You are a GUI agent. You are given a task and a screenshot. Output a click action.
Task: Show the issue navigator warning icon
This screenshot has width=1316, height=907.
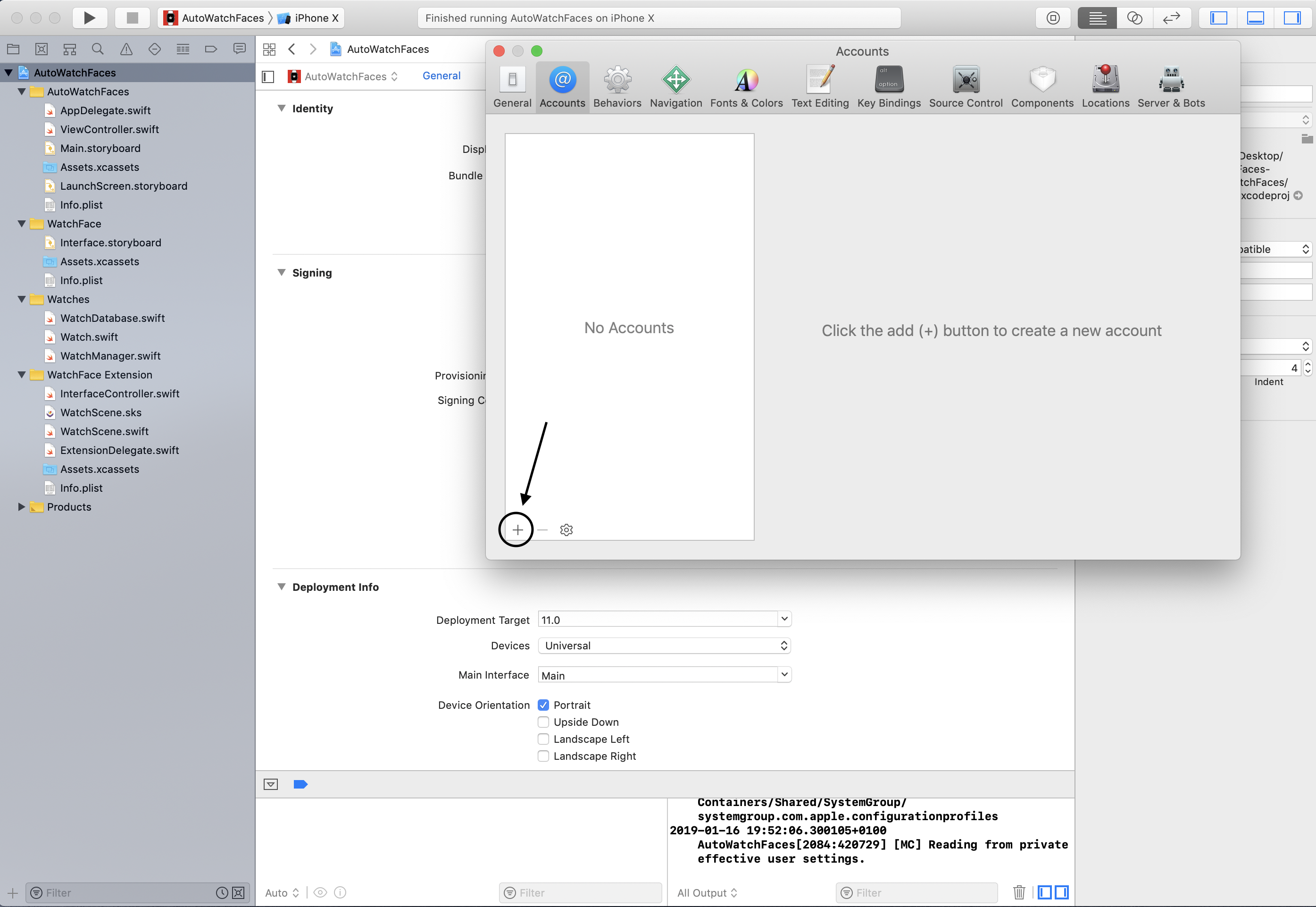[x=126, y=50]
